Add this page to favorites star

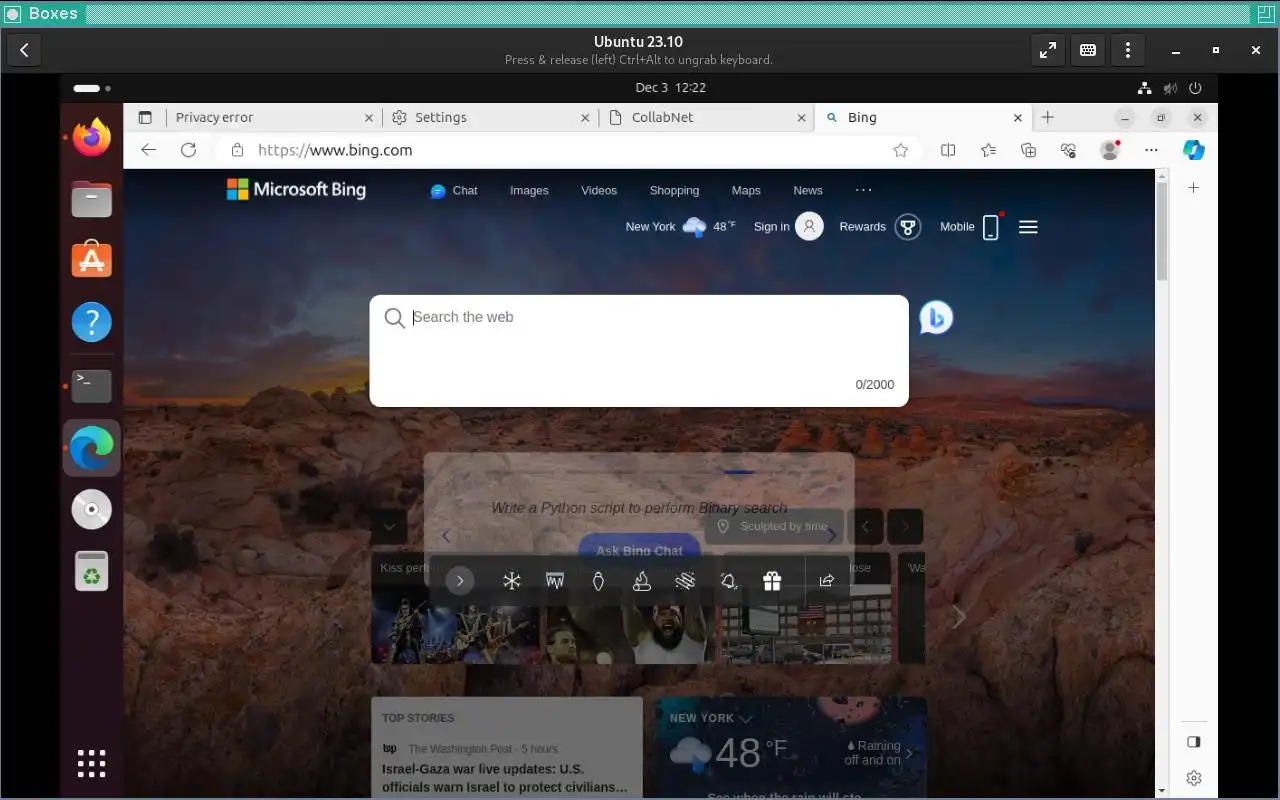(x=900, y=150)
